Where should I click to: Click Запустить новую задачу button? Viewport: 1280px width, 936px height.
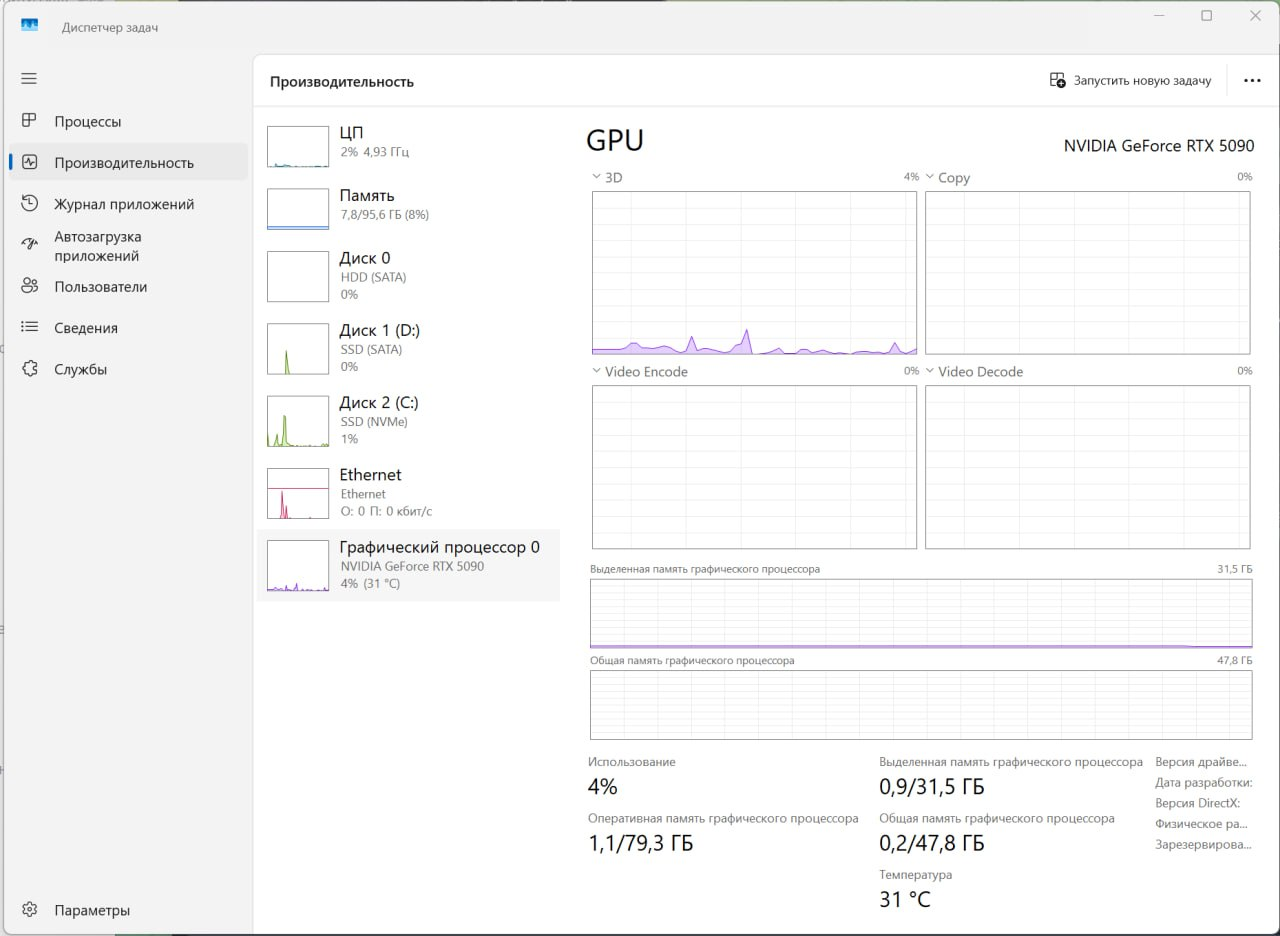tap(1130, 80)
